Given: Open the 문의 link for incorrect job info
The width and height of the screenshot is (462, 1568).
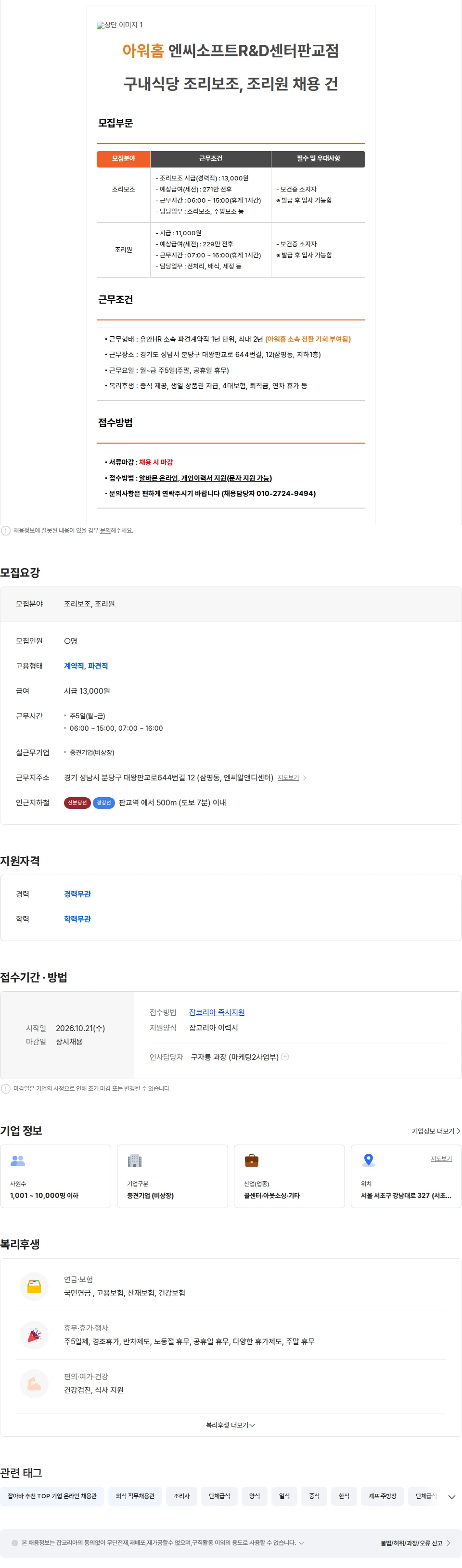Looking at the screenshot, I should tap(105, 530).
